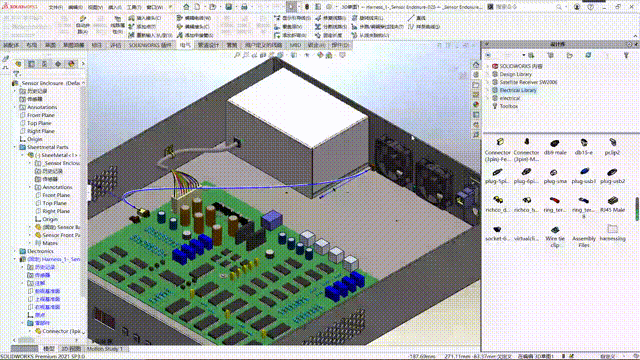This screenshot has width=640, height=360.
Task: Select the Wire tie clip library part
Action: 555,236
